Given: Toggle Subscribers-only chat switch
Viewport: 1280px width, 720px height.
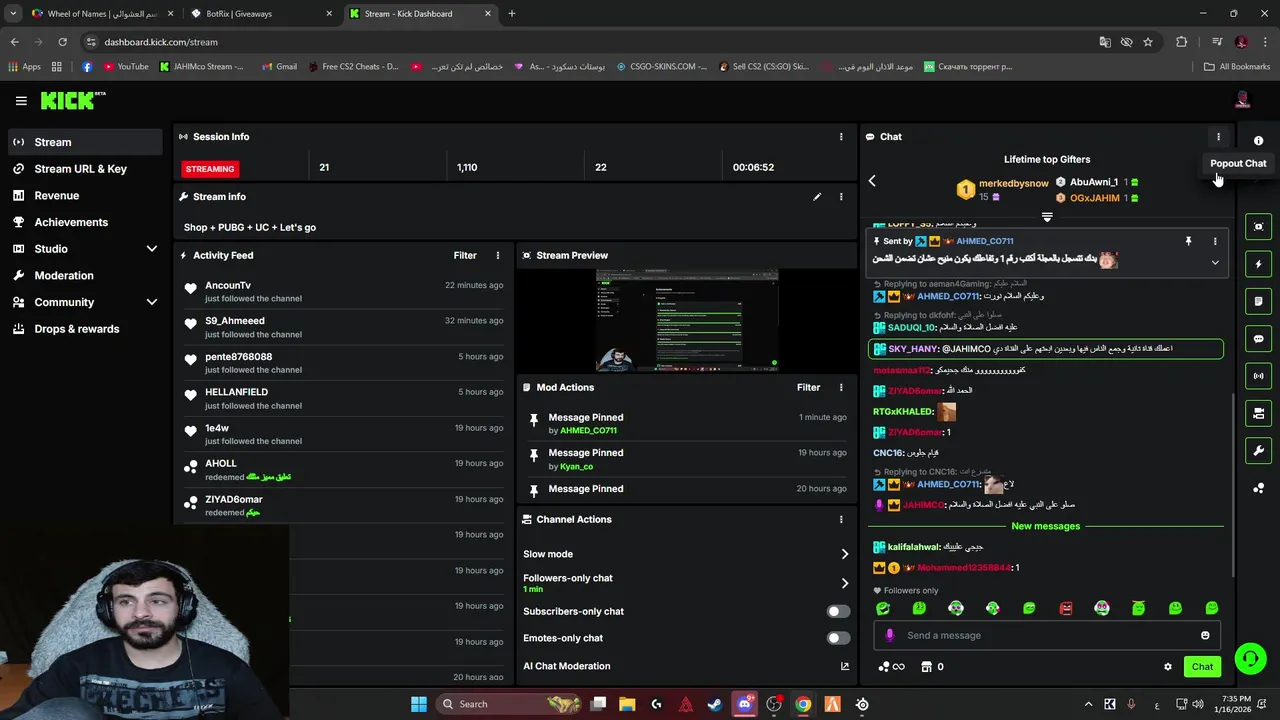Looking at the screenshot, I should (x=838, y=611).
